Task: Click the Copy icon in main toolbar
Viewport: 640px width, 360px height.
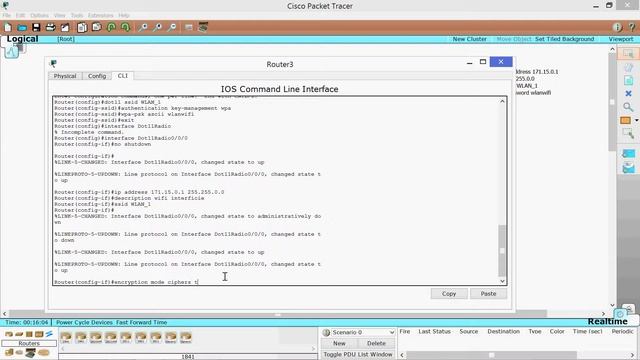Action: 82,27
